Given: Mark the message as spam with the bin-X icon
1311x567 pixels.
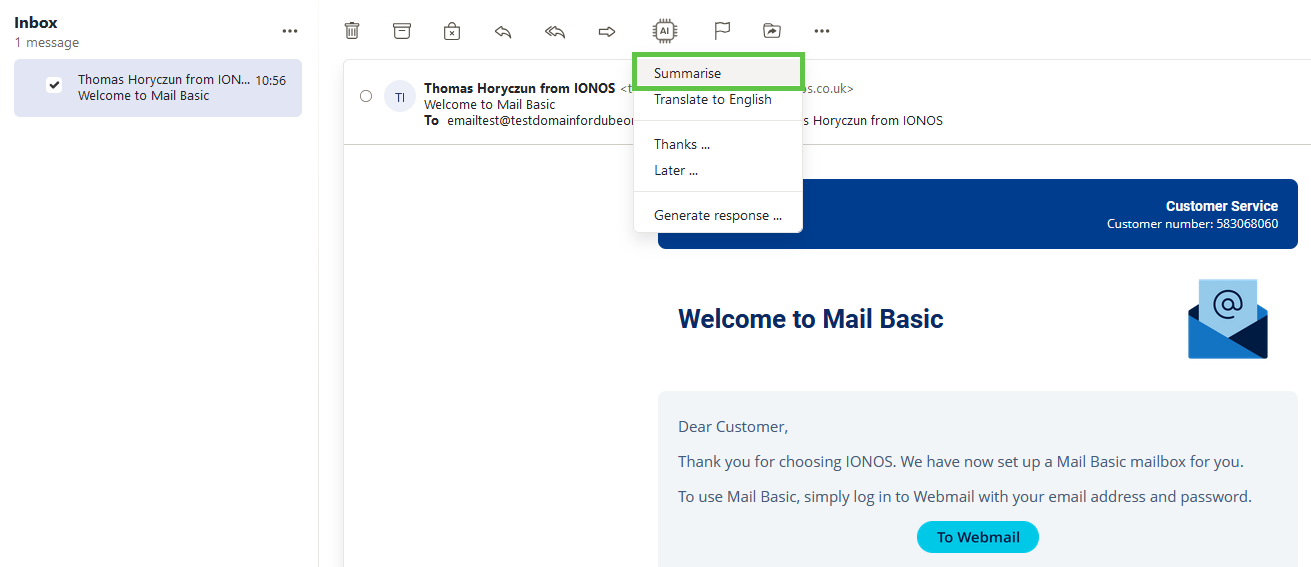Looking at the screenshot, I should 452,31.
